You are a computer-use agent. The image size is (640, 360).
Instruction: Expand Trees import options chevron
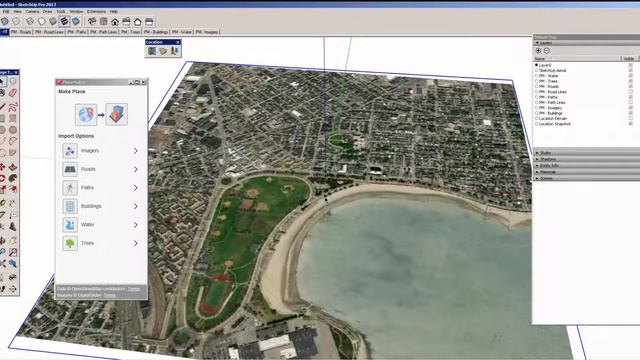pyautogui.click(x=136, y=243)
